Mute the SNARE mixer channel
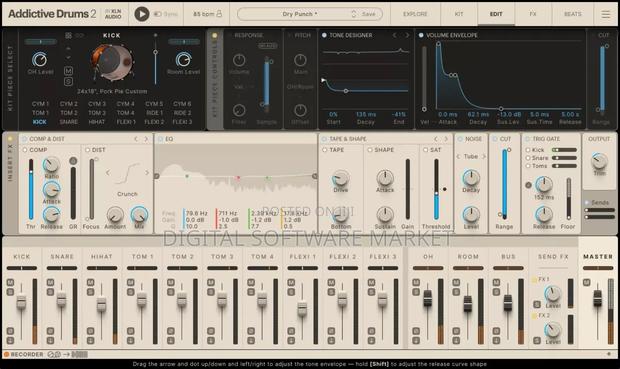 pyautogui.click(x=50, y=282)
